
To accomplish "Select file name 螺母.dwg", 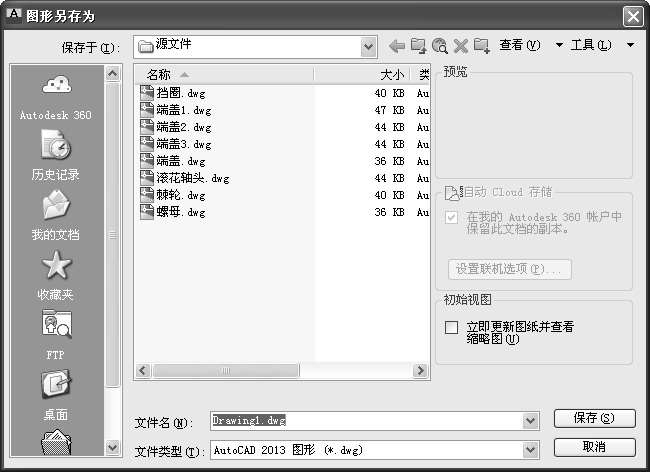I will click(x=181, y=212).
